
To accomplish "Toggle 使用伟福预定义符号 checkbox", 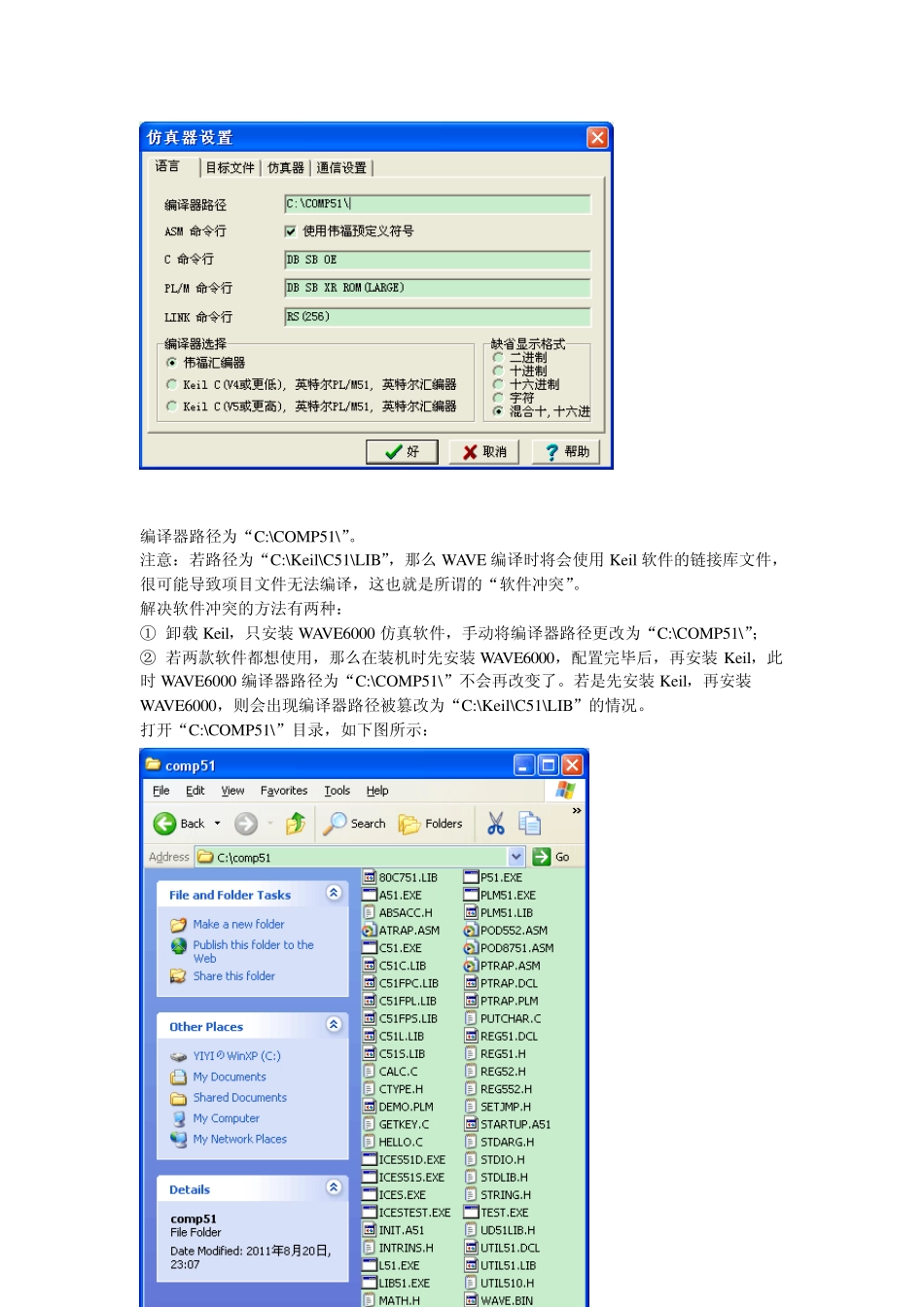I will 290,231.
